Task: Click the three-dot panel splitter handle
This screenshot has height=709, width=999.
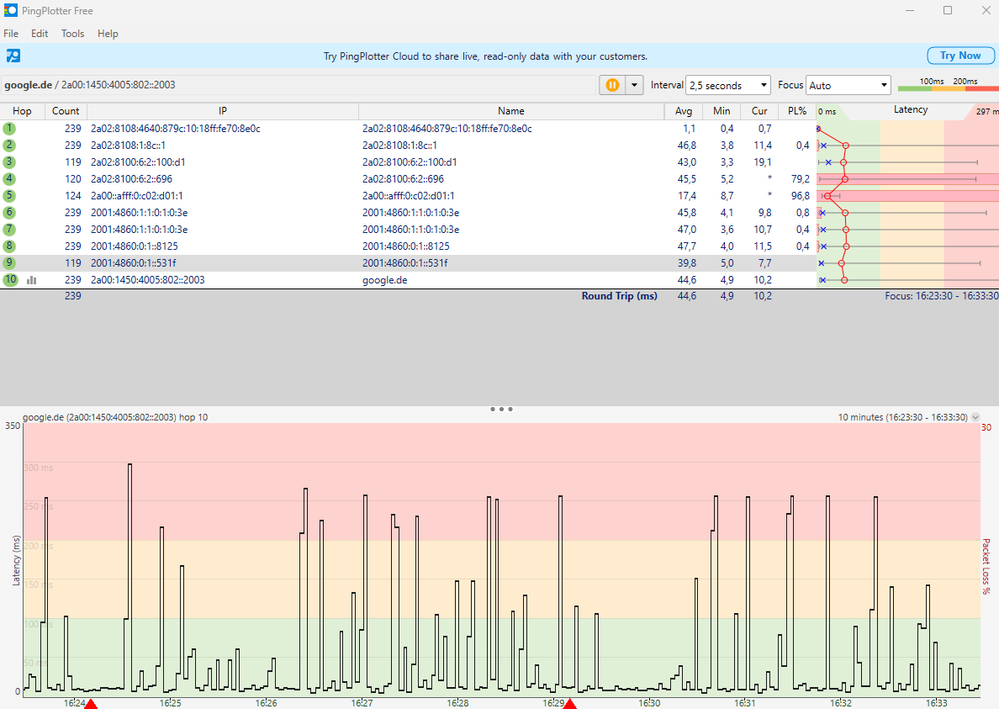Action: pyautogui.click(x=501, y=409)
